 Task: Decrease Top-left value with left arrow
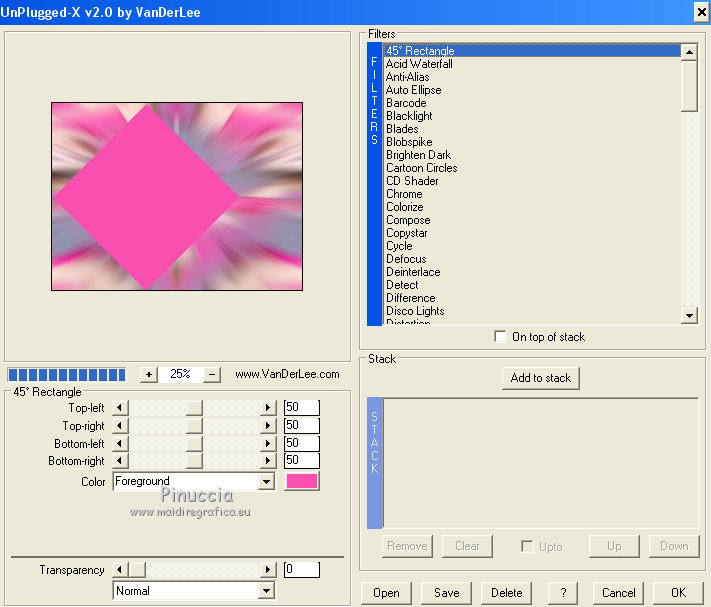click(x=120, y=408)
